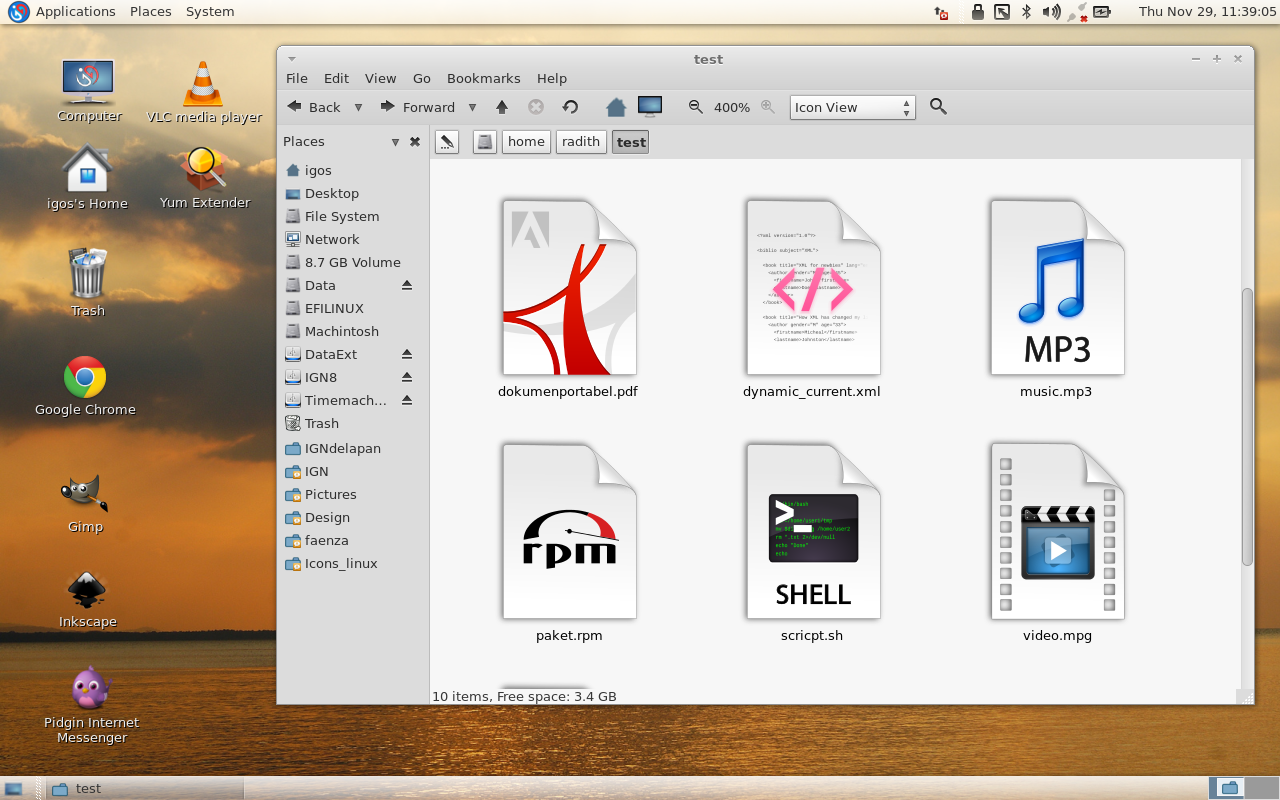Image resolution: width=1280 pixels, height=800 pixels.
Task: Open the View menu
Action: click(x=380, y=78)
